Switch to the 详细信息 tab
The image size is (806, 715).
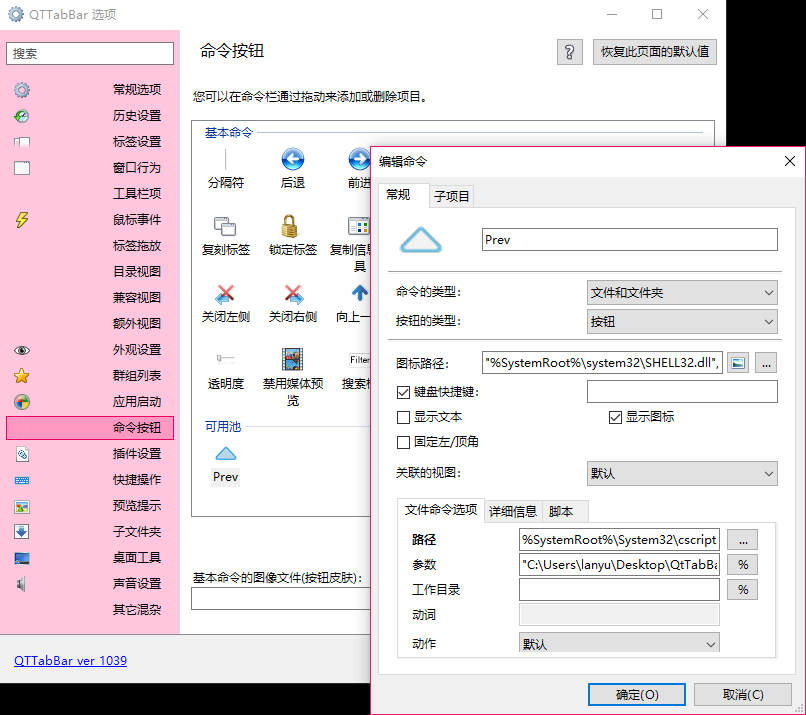tap(512, 511)
